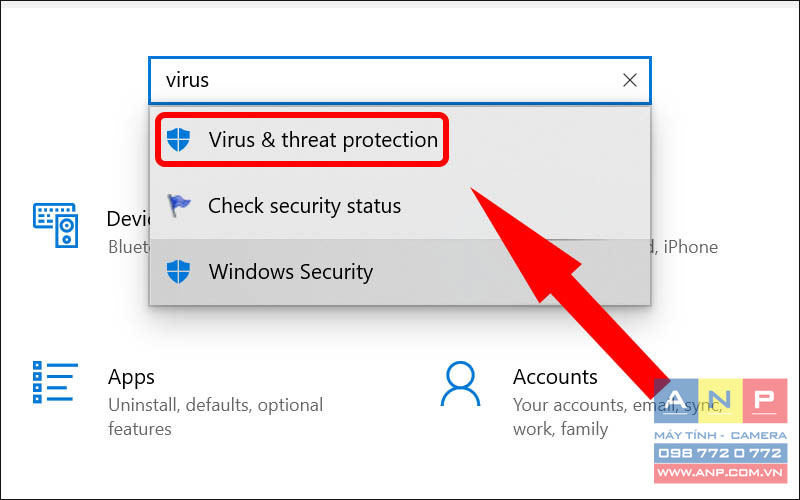Image resolution: width=800 pixels, height=500 pixels.
Task: Click into the search field containing "virus"
Action: pos(399,80)
